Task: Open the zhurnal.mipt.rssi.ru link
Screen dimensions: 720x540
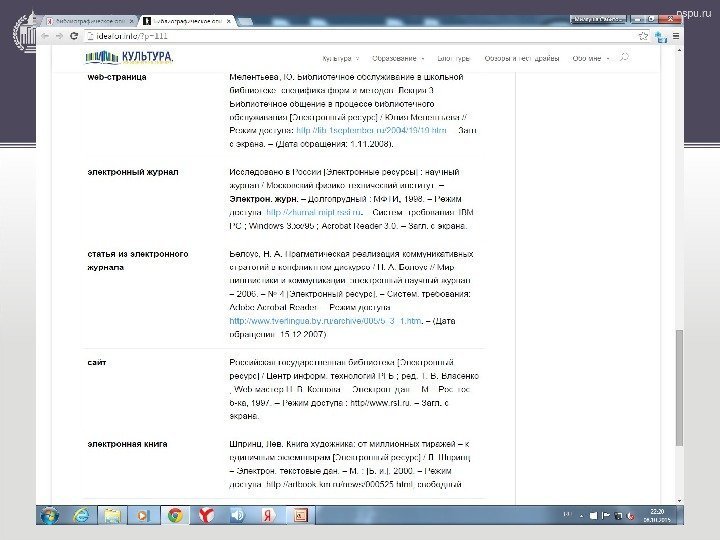Action: pos(314,212)
